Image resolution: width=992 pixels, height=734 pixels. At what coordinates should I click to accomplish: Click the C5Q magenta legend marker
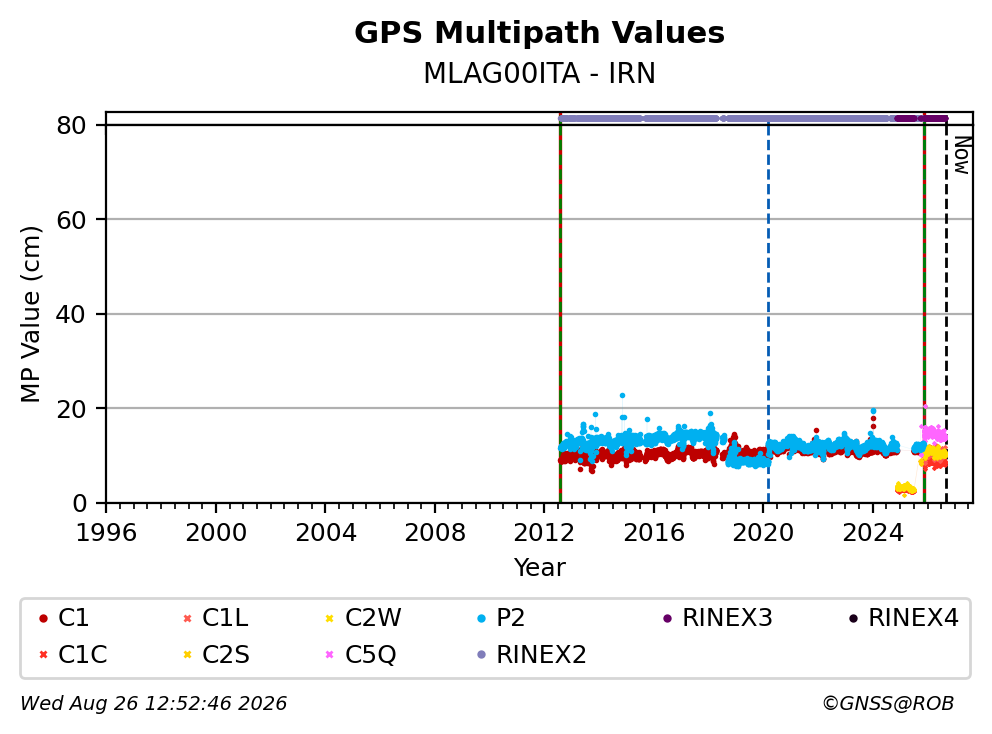329,654
